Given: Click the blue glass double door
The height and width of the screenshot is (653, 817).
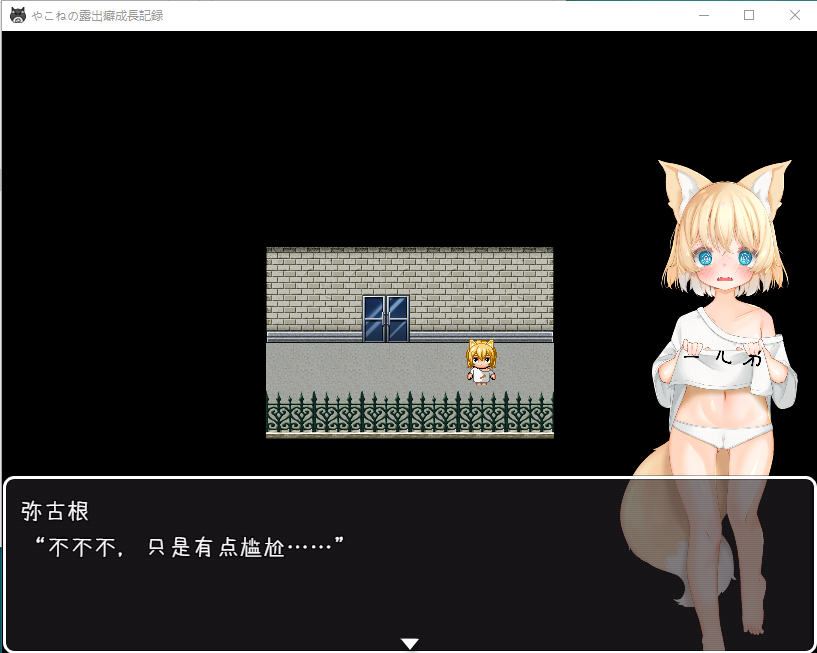Looking at the screenshot, I should coord(386,318).
